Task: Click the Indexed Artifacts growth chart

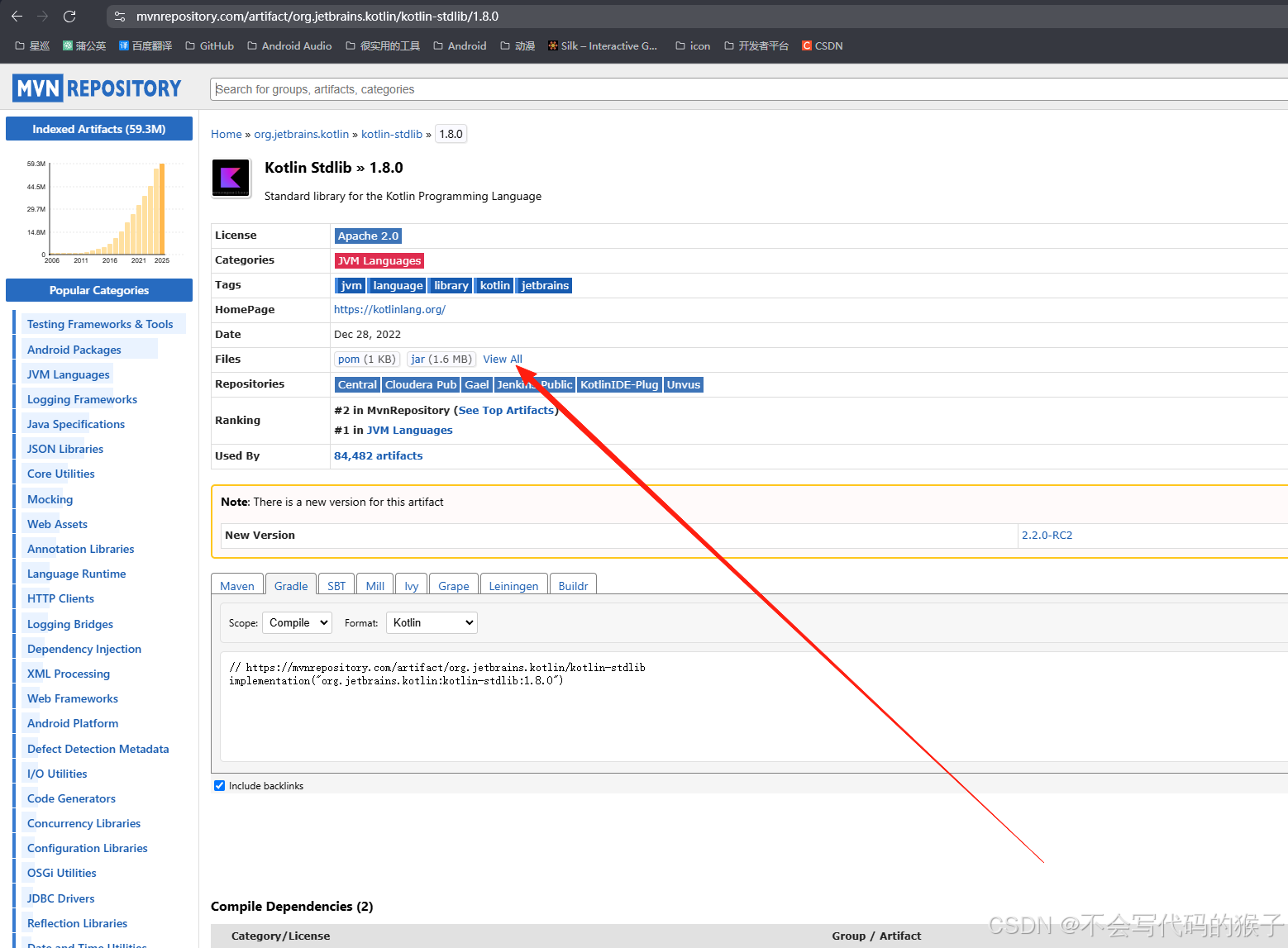Action: coord(99,212)
